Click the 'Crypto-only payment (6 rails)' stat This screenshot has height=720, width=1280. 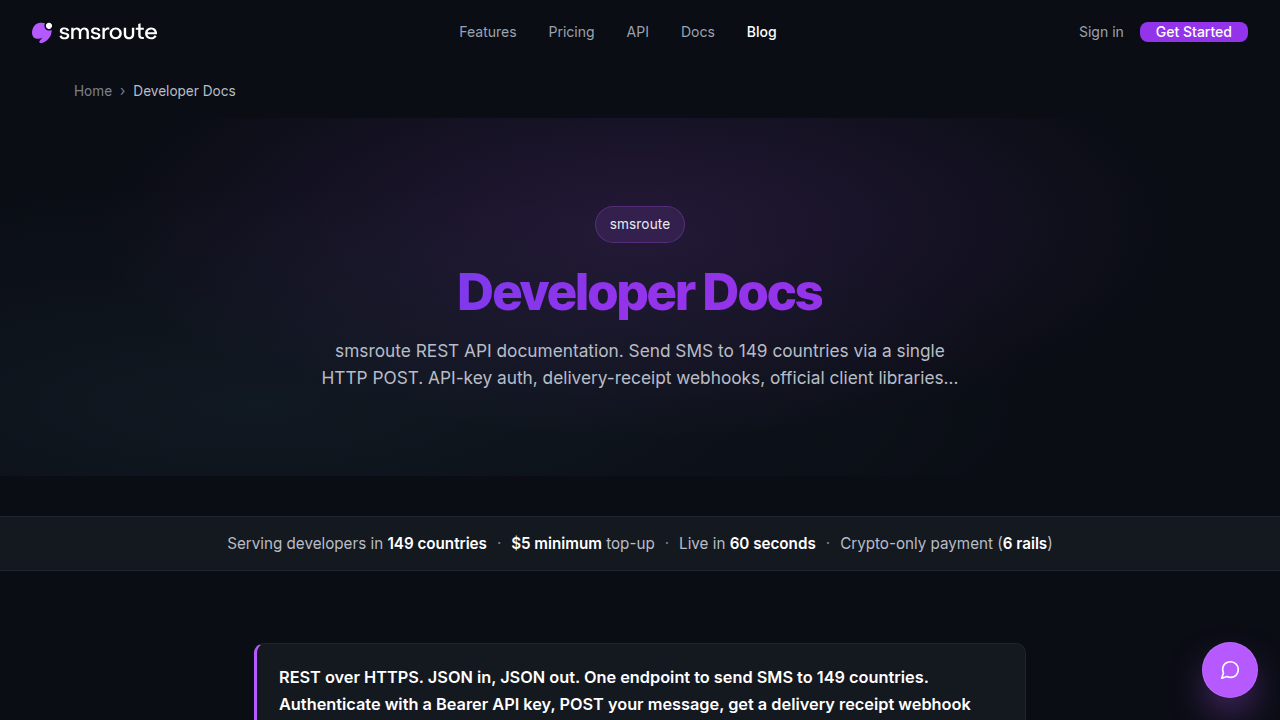(x=946, y=544)
